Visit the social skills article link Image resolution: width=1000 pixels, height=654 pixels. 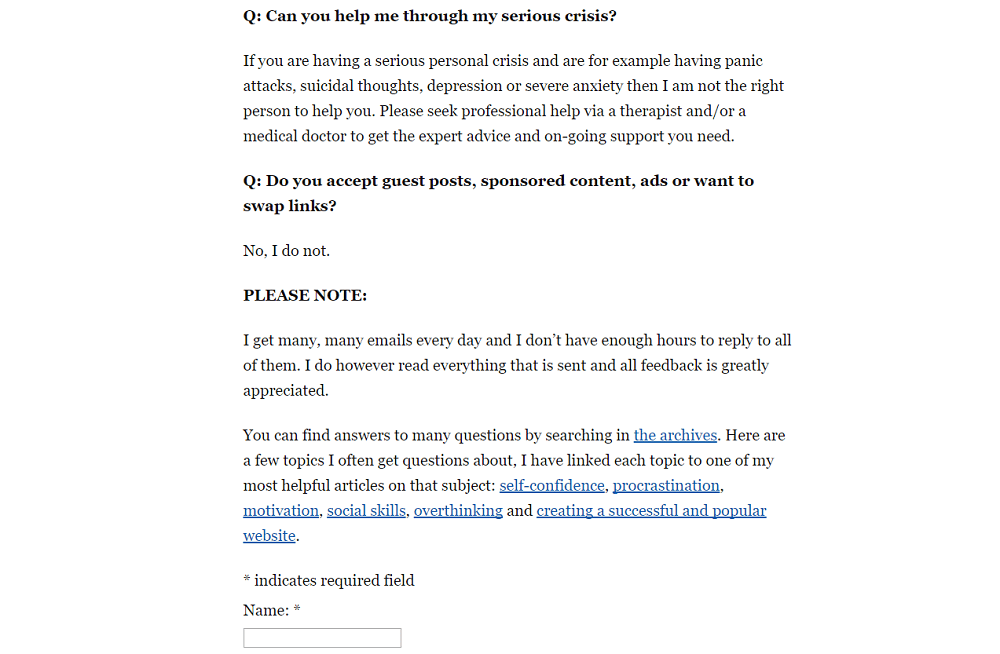366,510
